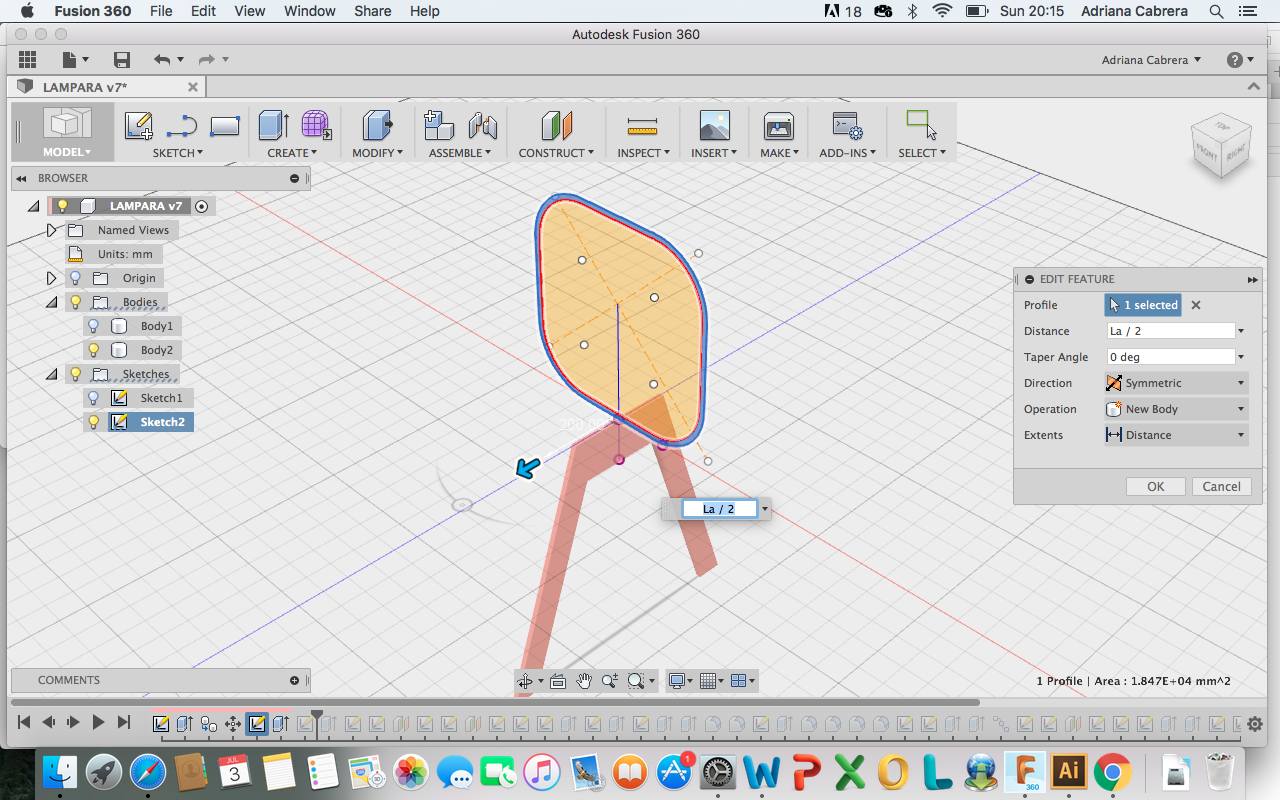Select the Joint assemble icon
Image resolution: width=1280 pixels, height=800 pixels.
point(483,126)
